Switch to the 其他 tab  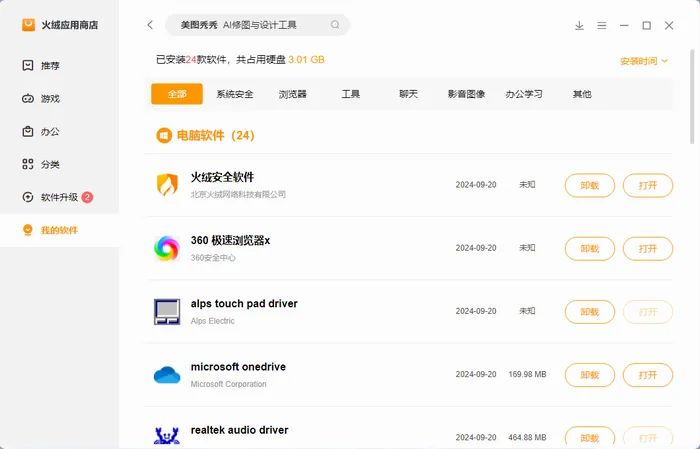(x=582, y=94)
